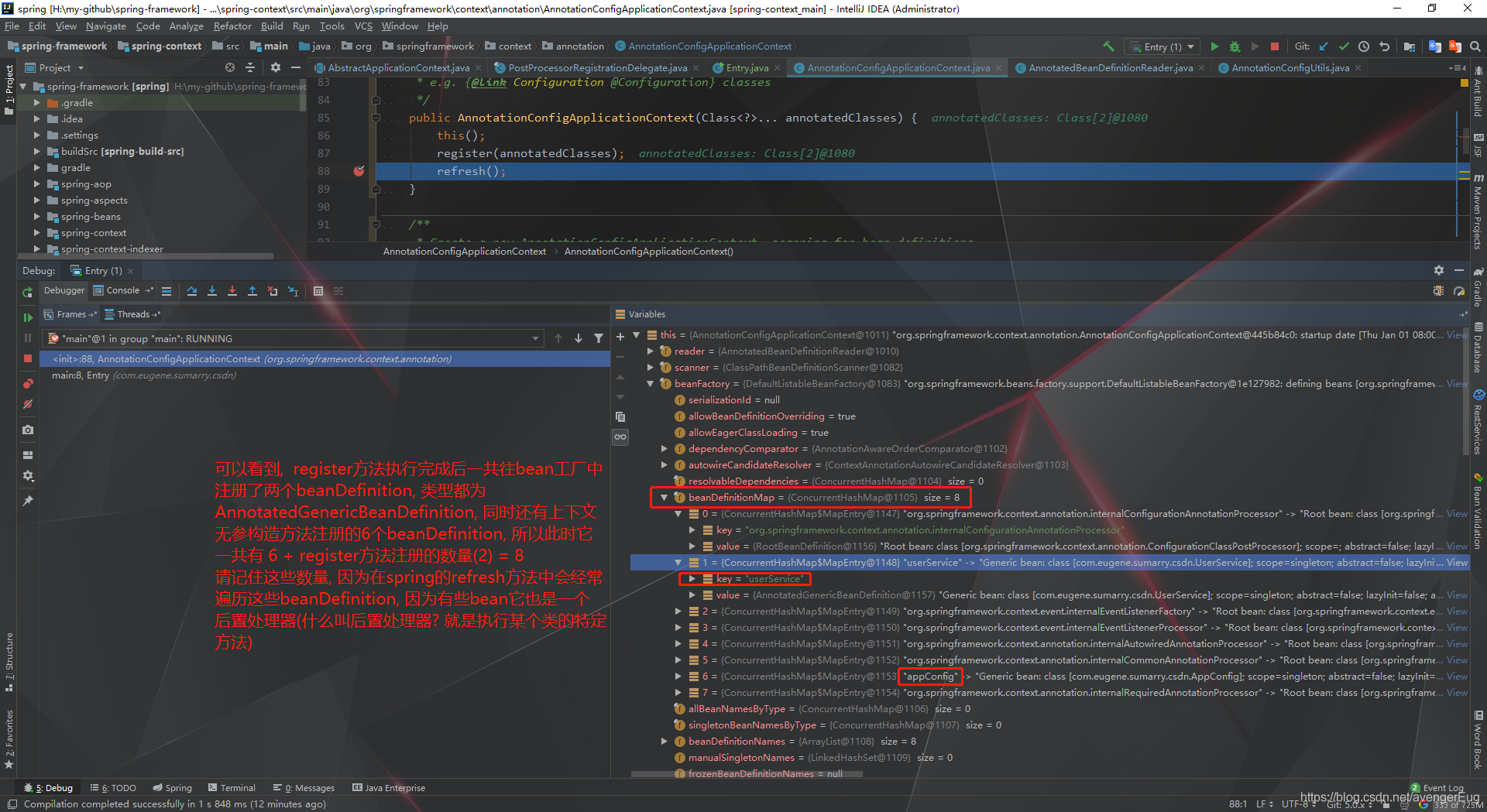The height and width of the screenshot is (812, 1487).
Task: Toggle breakpoint at line 88 in gutter
Action: pos(359,171)
